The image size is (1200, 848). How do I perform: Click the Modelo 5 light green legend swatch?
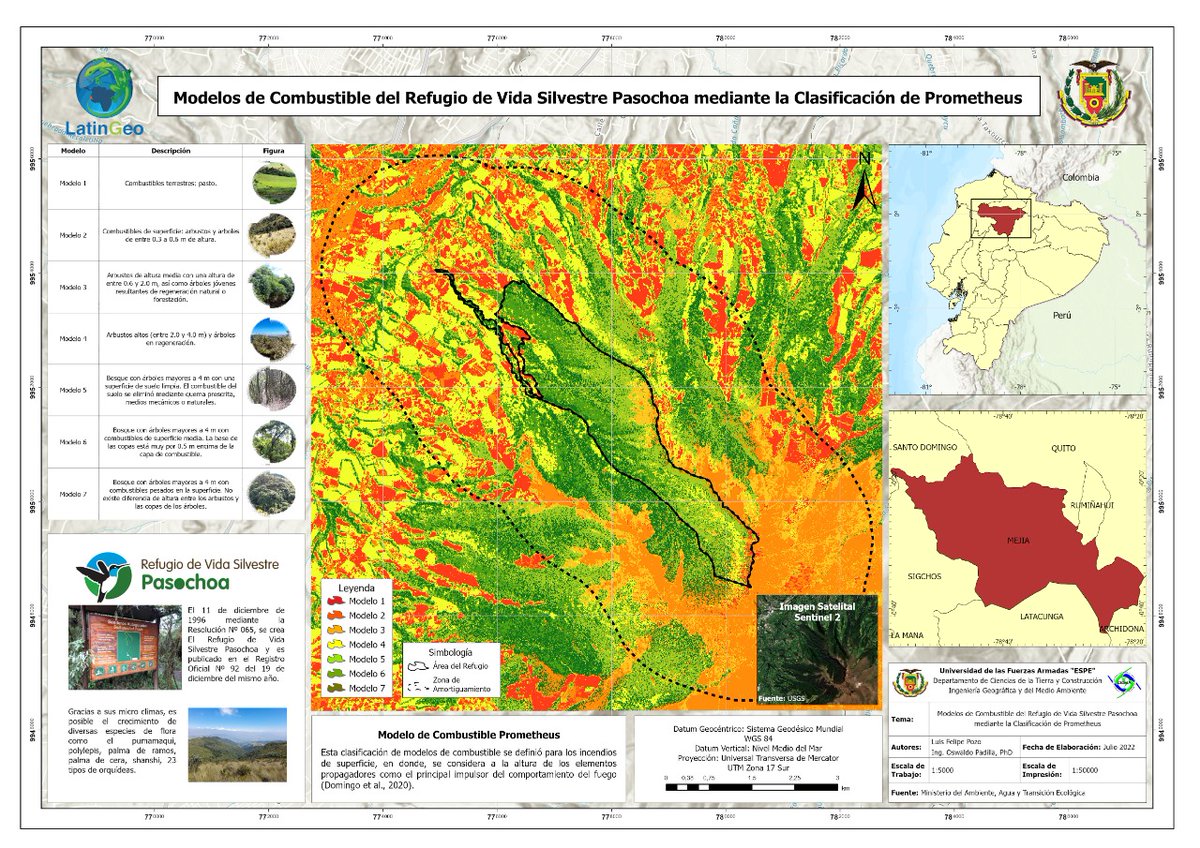click(336, 660)
